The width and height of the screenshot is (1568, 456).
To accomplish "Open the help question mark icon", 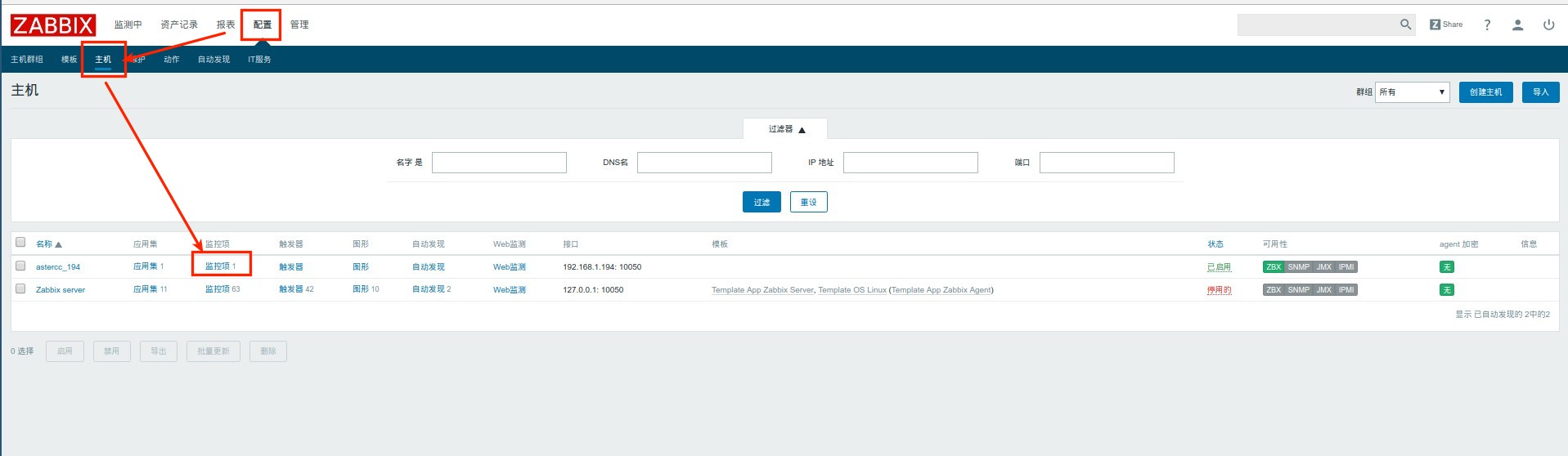I will tap(1487, 25).
